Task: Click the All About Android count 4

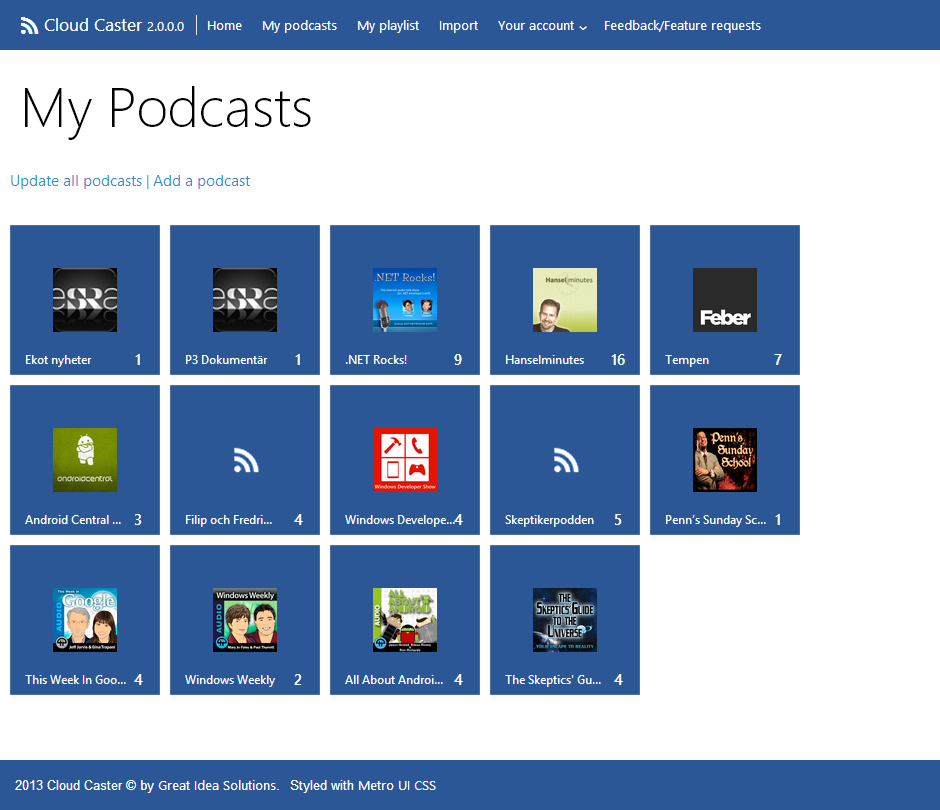Action: tap(459, 680)
